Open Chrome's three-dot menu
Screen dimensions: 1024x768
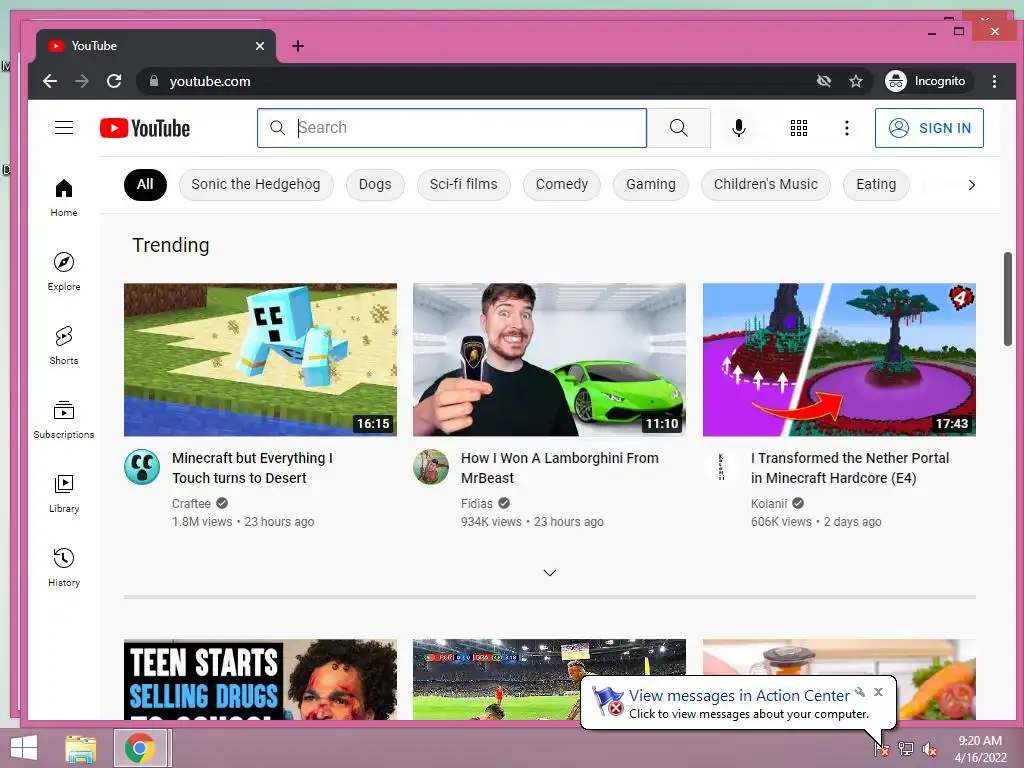coord(994,81)
